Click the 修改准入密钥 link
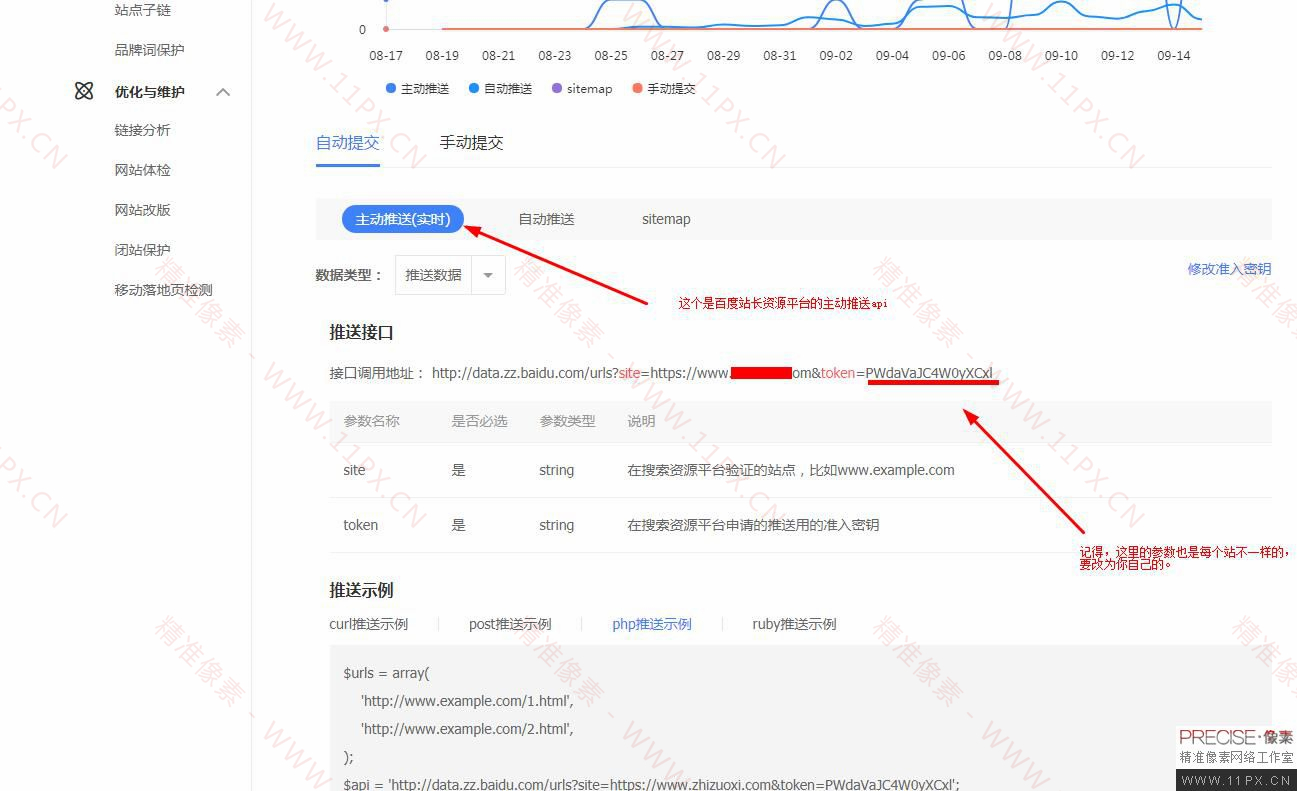This screenshot has height=791, width=1297. (x=1229, y=269)
